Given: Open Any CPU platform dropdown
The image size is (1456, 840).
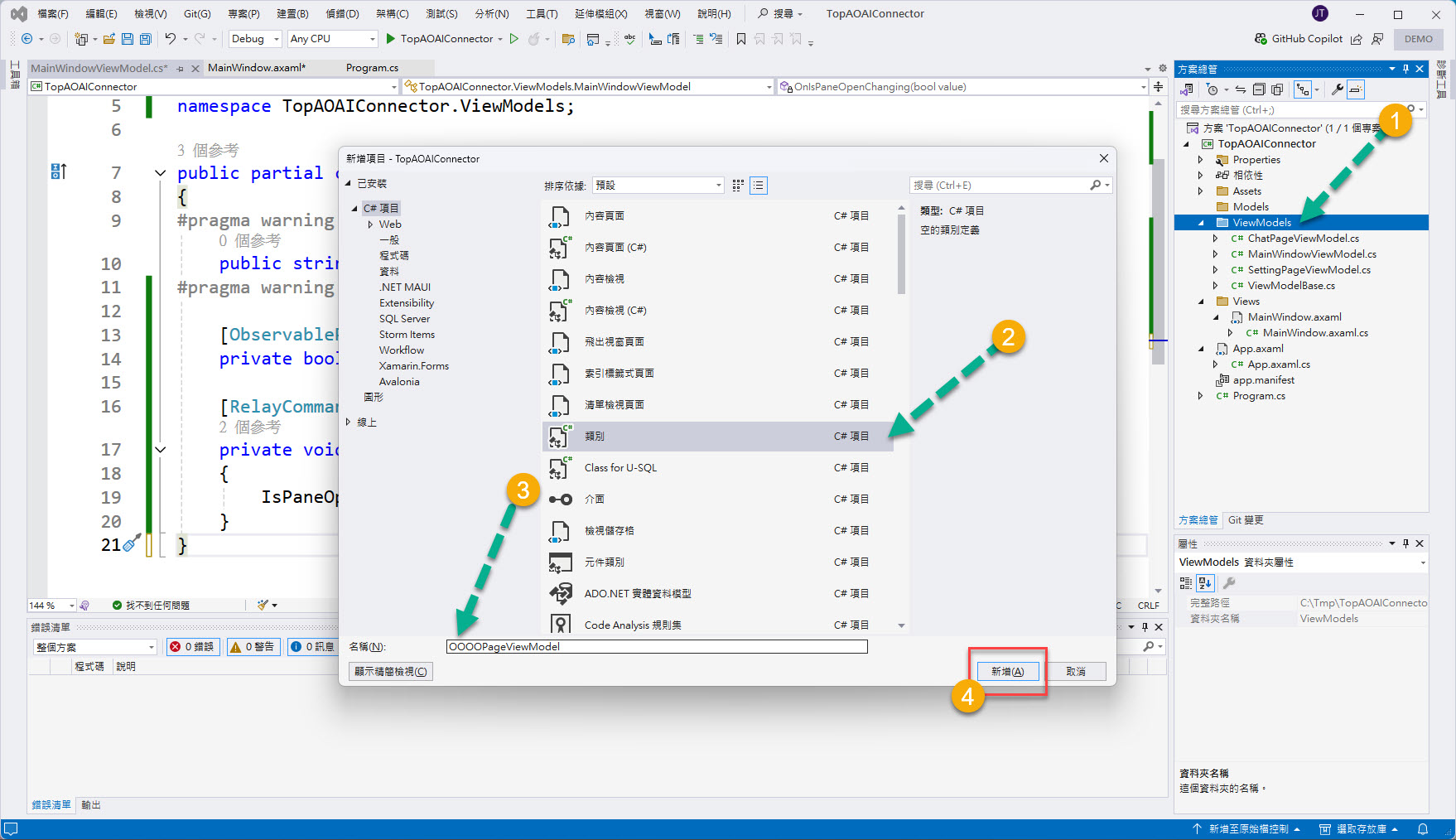Looking at the screenshot, I should click(332, 39).
